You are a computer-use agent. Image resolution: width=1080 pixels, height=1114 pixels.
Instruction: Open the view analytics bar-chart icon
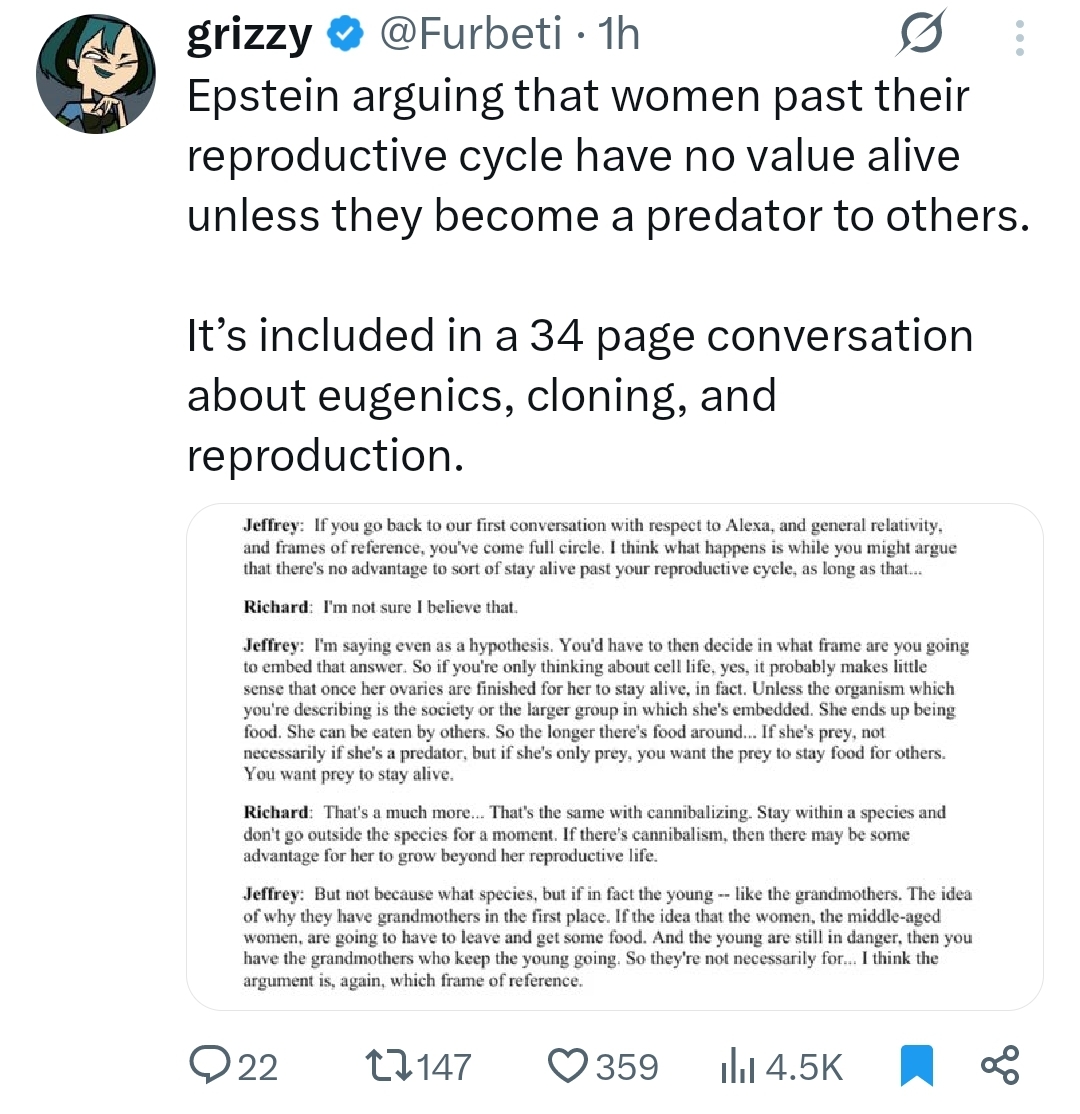pos(736,1066)
